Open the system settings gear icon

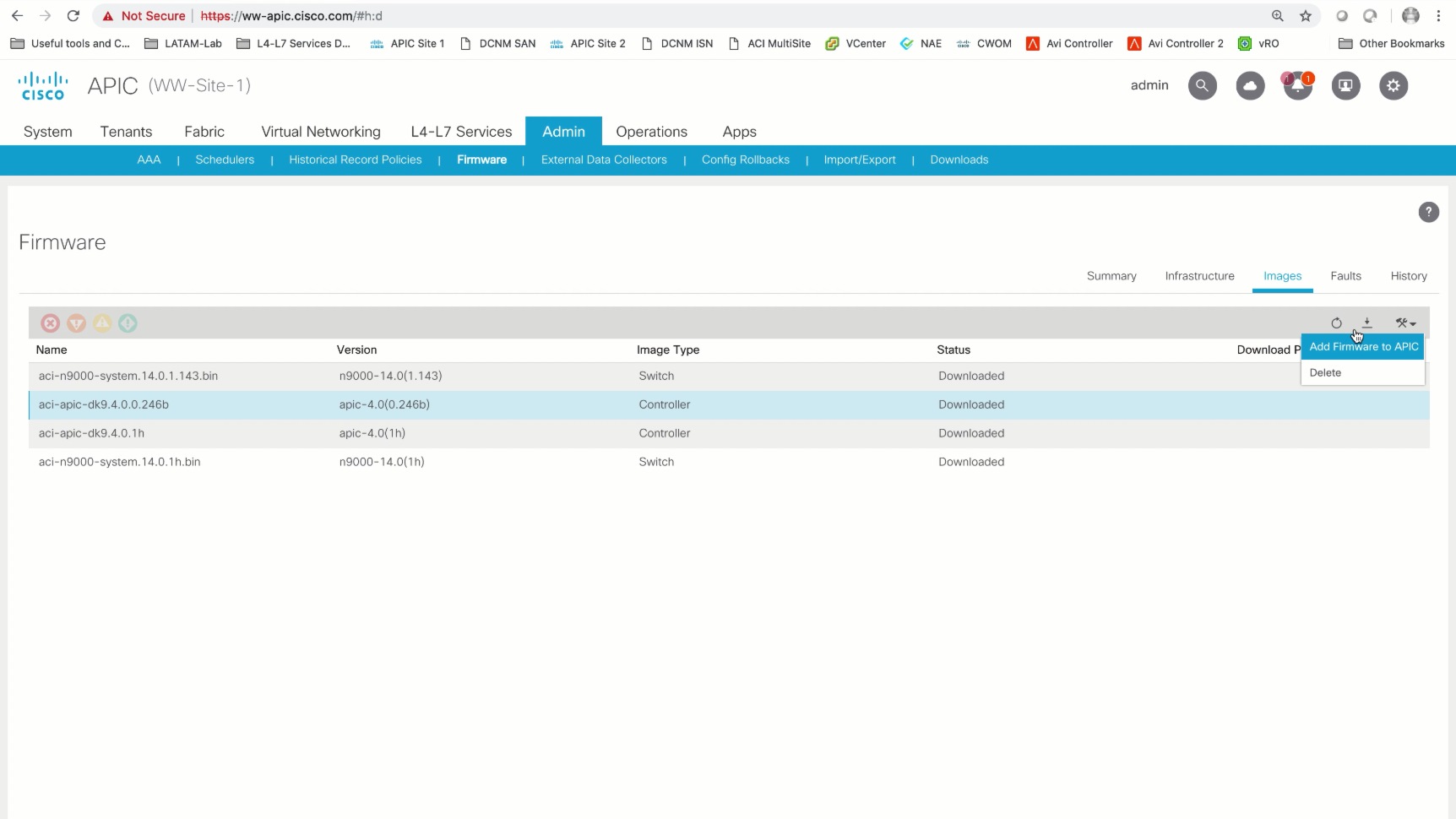(x=1394, y=85)
